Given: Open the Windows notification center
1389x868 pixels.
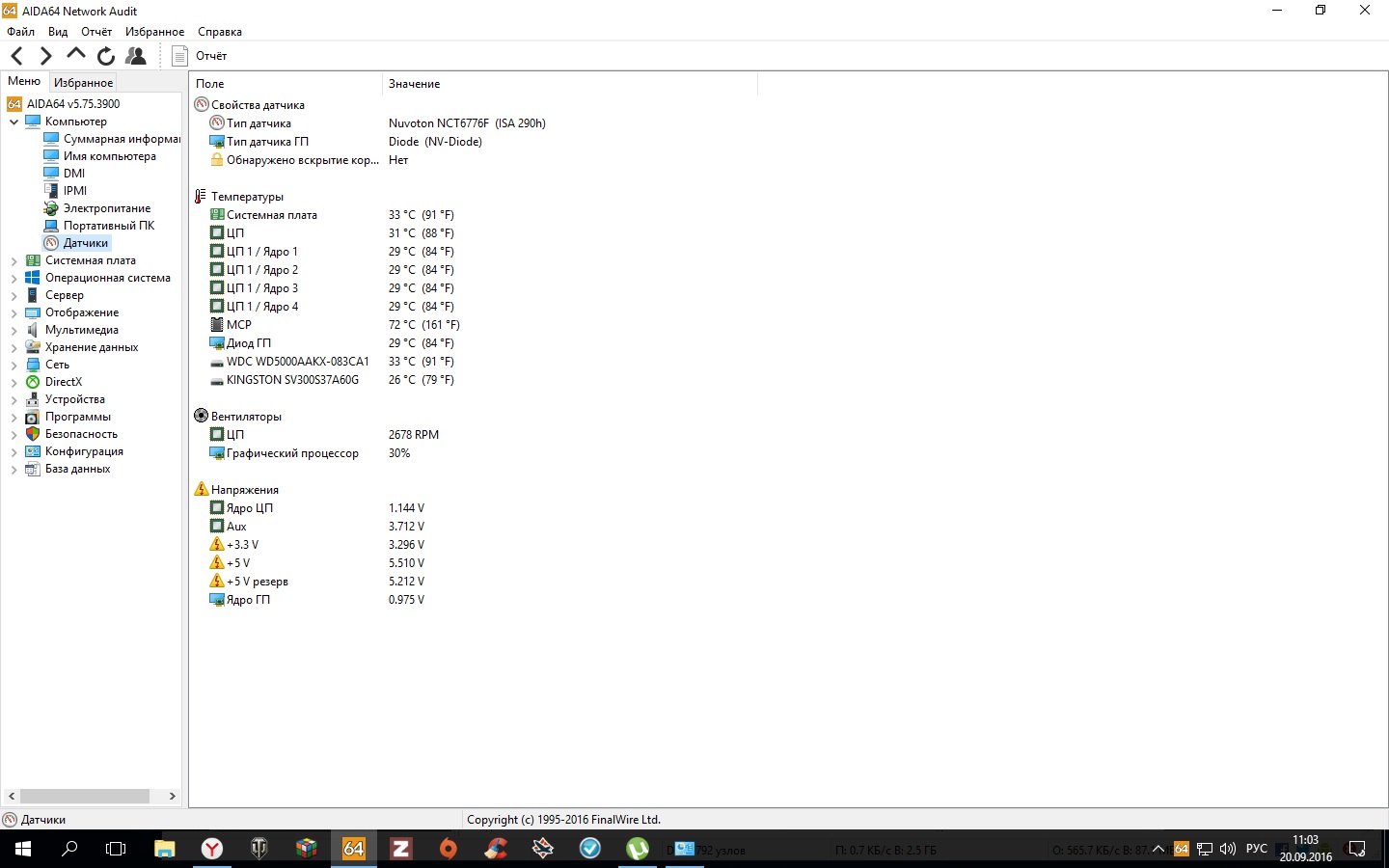Looking at the screenshot, I should click(x=1357, y=849).
